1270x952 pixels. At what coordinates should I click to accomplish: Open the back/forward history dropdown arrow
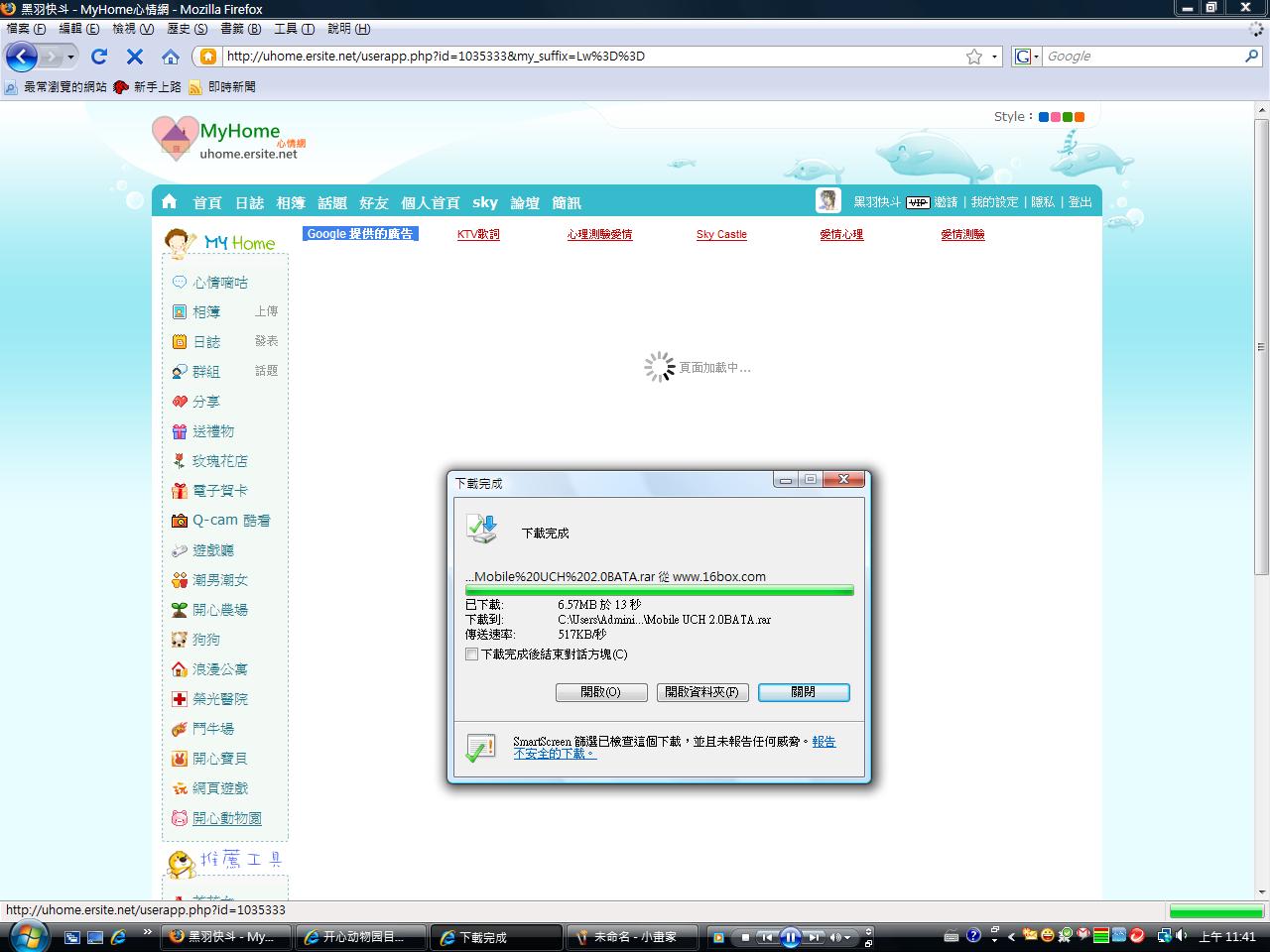(70, 57)
